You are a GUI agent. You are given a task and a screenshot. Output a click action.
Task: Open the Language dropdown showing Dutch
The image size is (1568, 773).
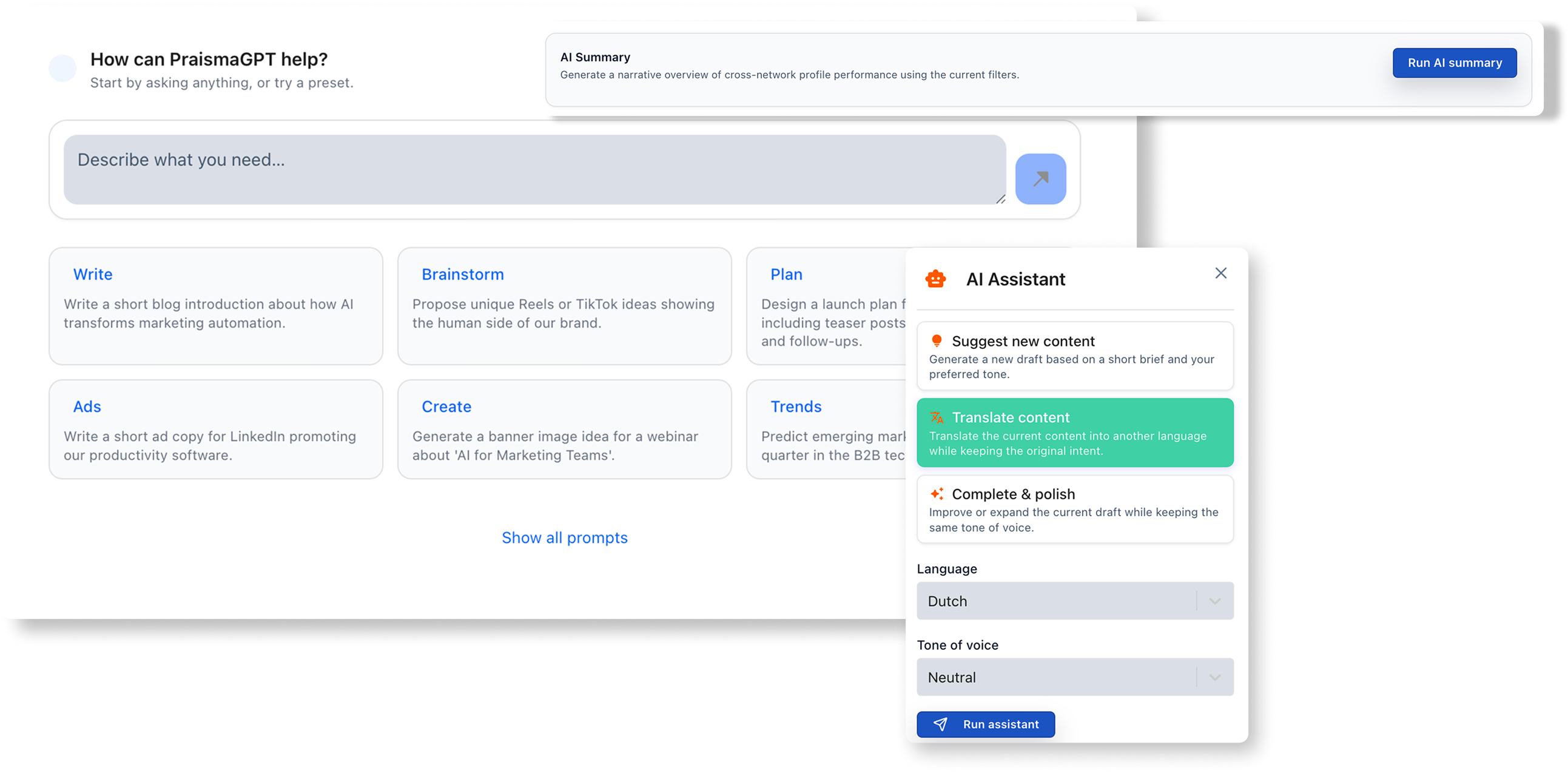point(1074,601)
